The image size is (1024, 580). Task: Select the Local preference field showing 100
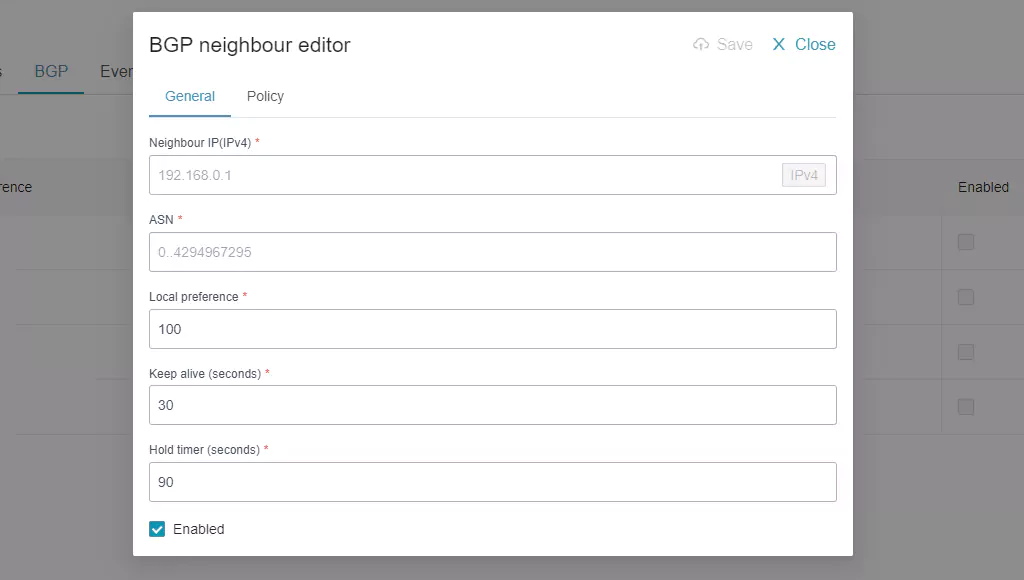[492, 329]
